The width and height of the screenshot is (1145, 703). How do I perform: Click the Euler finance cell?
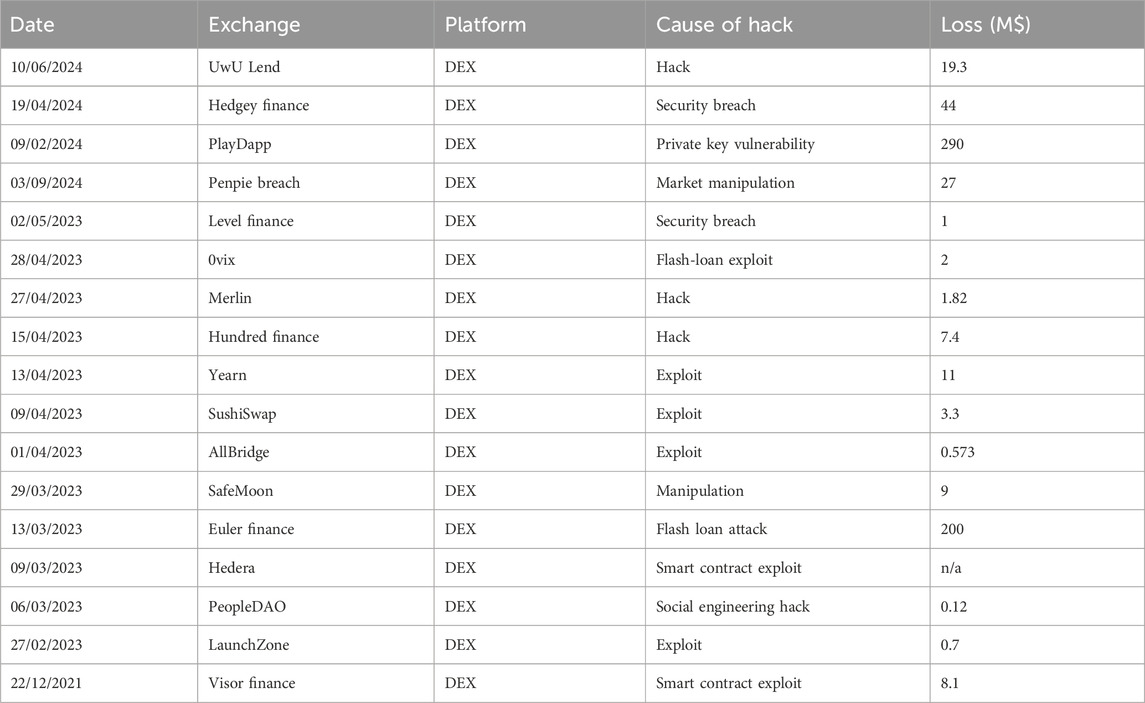pyautogui.click(x=250, y=529)
